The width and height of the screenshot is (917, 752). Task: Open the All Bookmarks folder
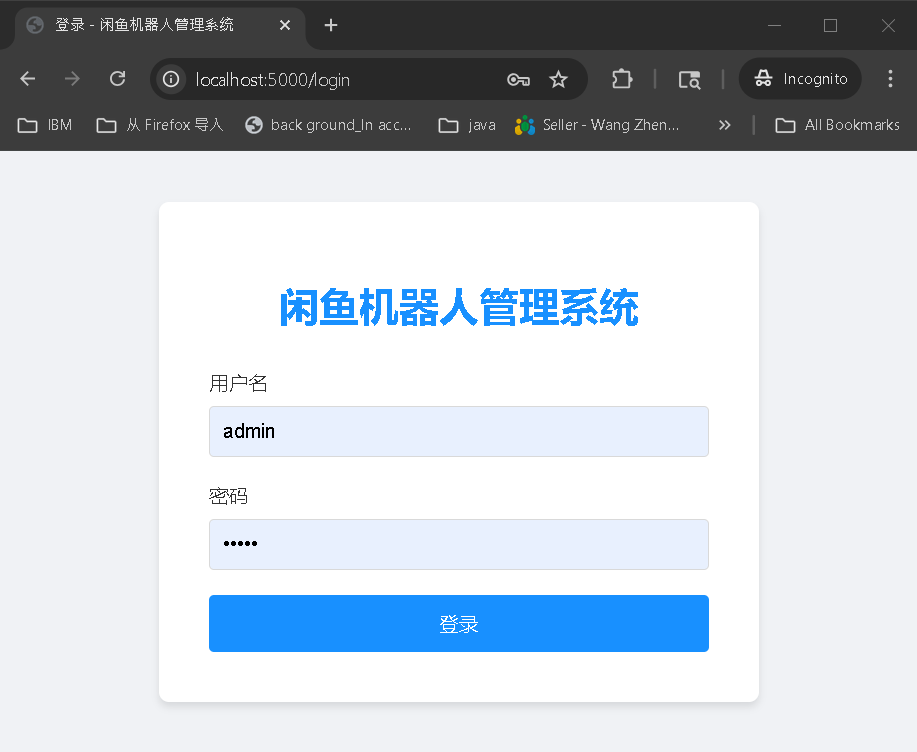pyautogui.click(x=838, y=125)
